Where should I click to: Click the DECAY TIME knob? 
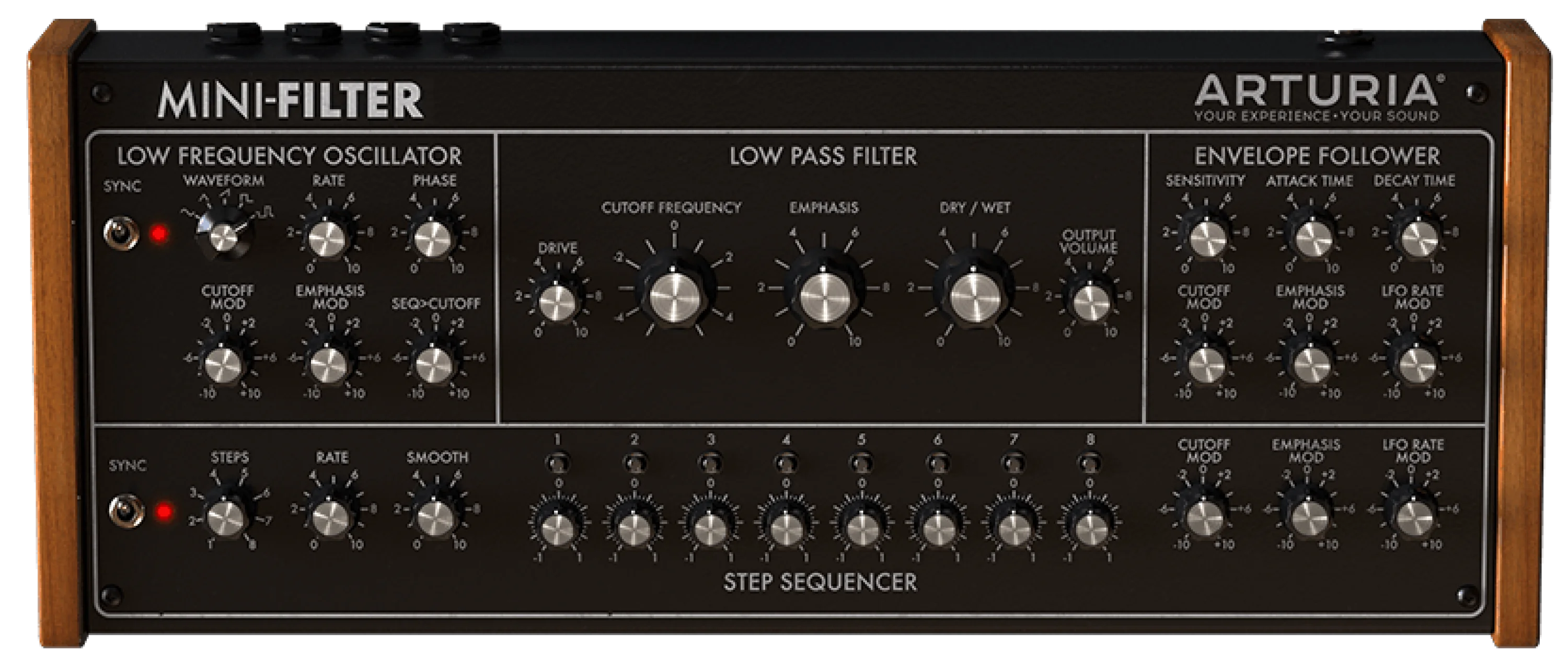pyautogui.click(x=1419, y=237)
